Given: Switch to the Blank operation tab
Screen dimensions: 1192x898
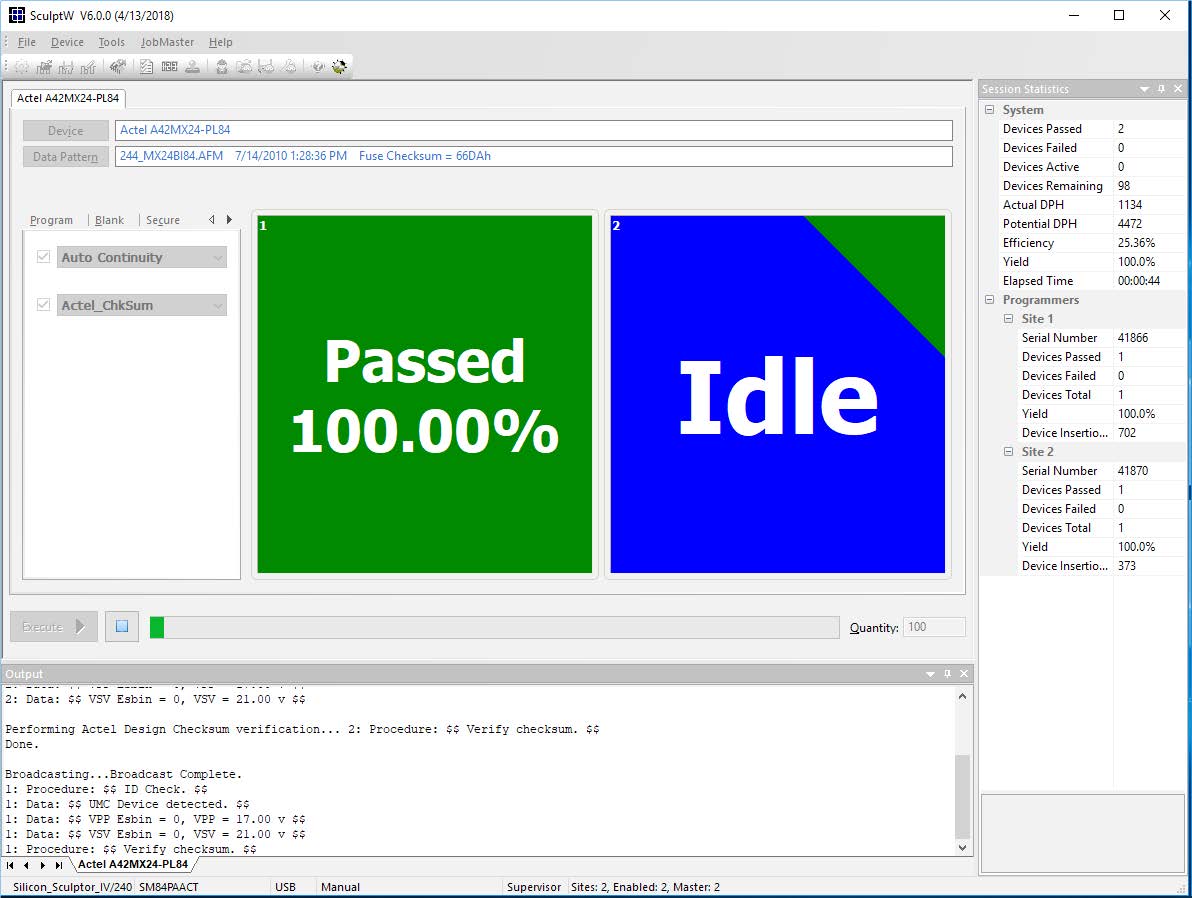Looking at the screenshot, I should [109, 220].
